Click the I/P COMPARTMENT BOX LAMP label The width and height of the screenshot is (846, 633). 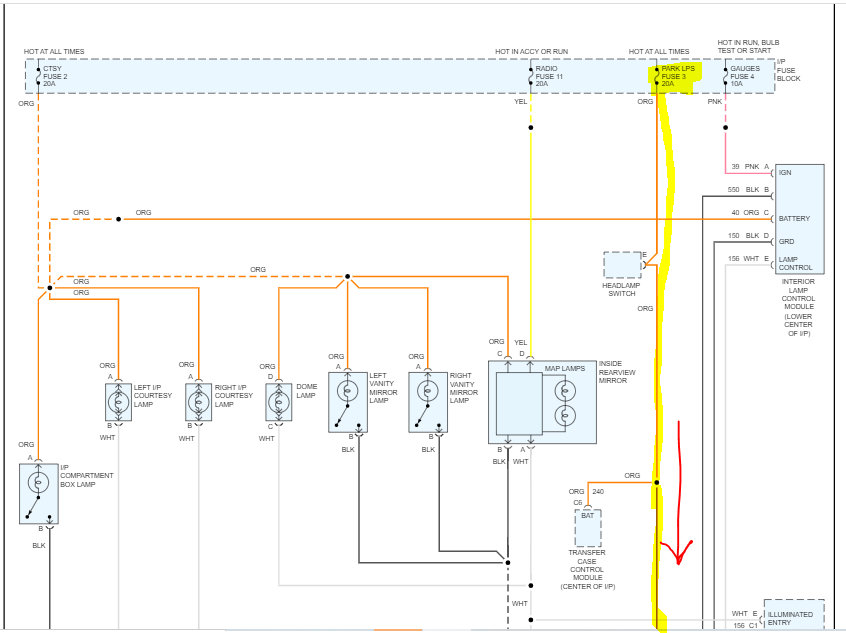pos(87,476)
